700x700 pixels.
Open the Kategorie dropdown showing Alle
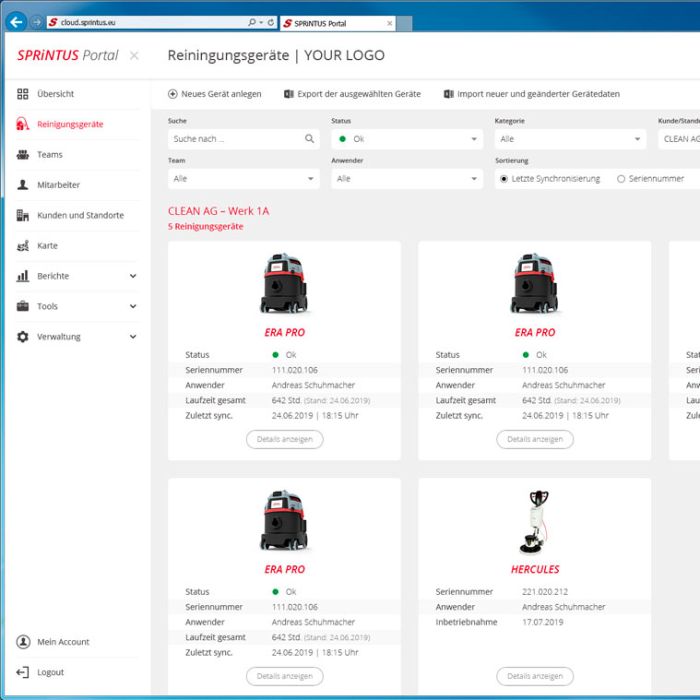pos(571,139)
